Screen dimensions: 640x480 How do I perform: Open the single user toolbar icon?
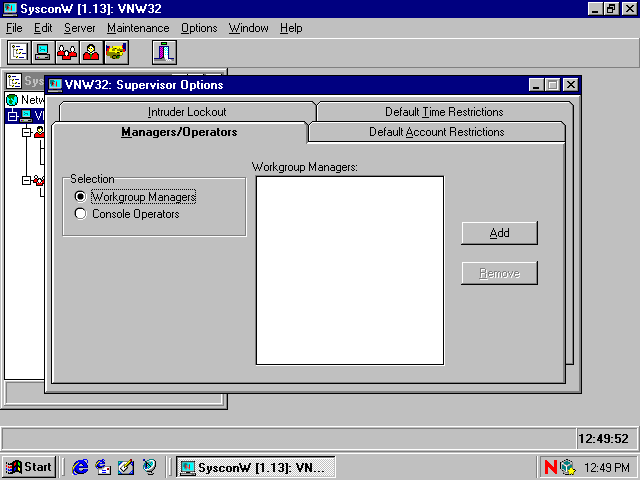pos(91,52)
